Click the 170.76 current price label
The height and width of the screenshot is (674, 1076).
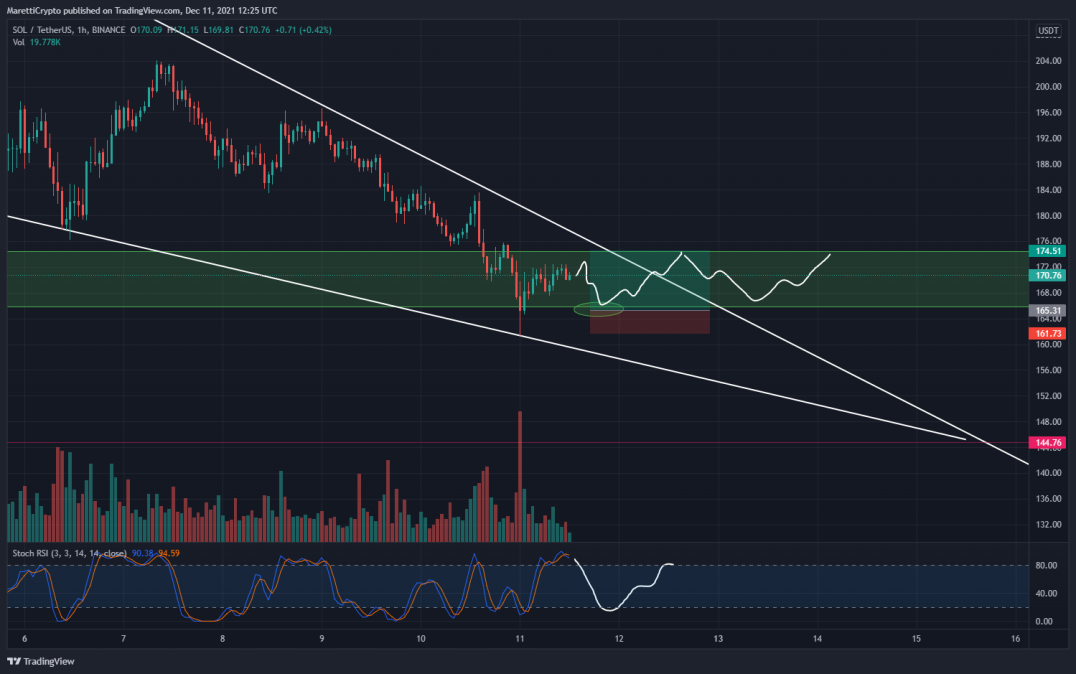1047,275
